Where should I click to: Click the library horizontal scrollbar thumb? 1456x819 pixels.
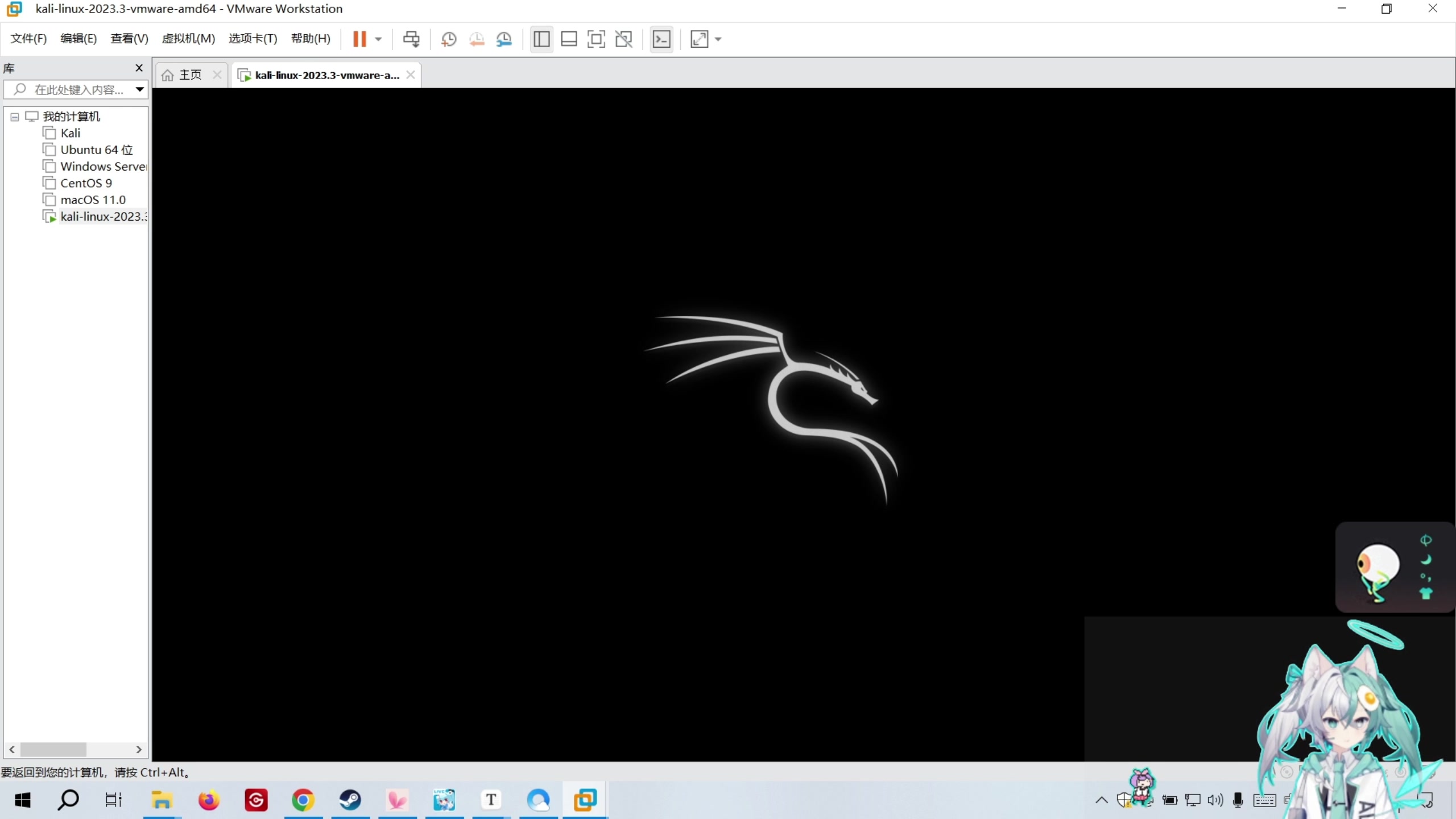coord(53,750)
